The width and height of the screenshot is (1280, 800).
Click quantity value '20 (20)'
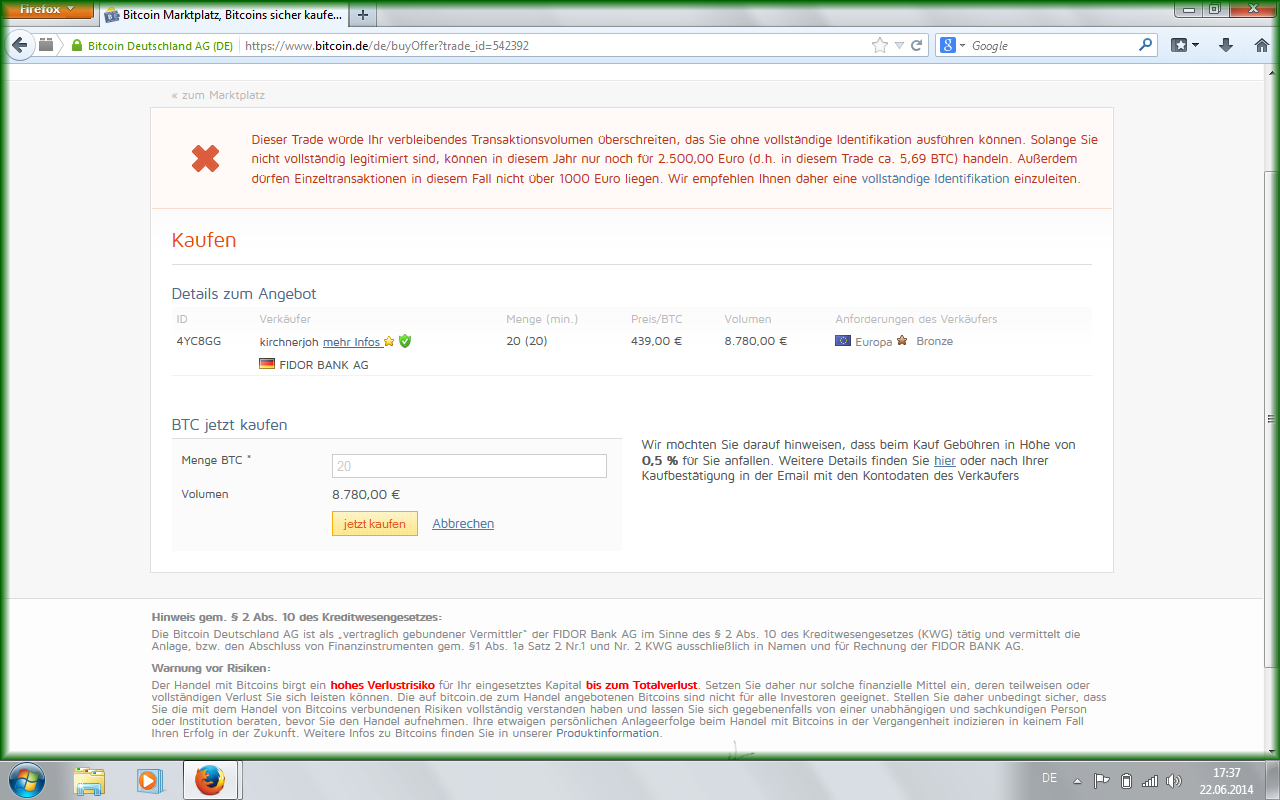[527, 341]
